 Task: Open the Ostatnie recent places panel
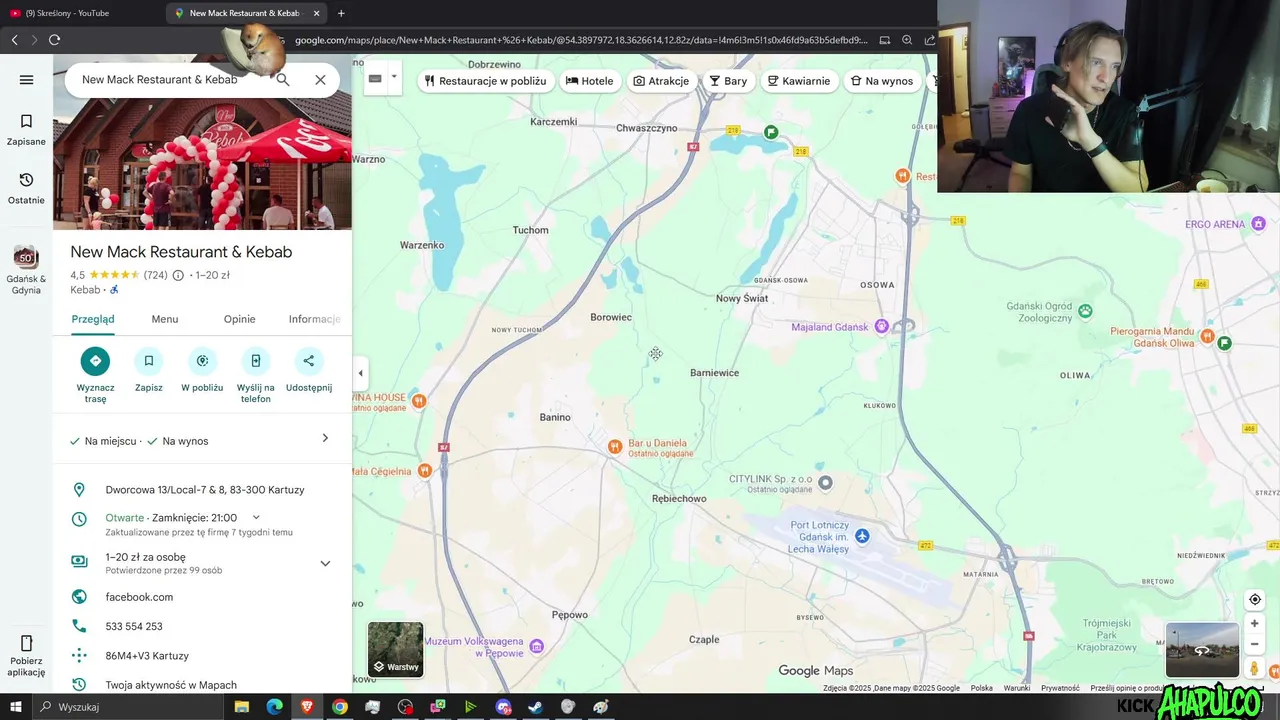26,188
